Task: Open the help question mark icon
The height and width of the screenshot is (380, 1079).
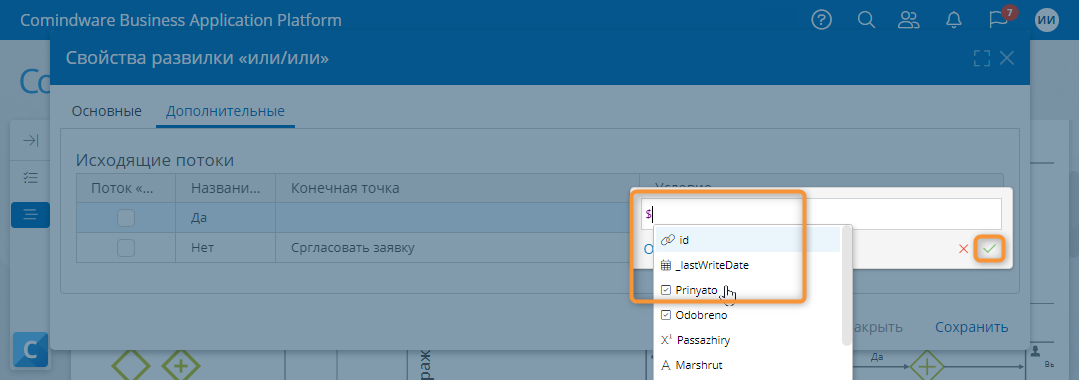Action: [x=822, y=20]
